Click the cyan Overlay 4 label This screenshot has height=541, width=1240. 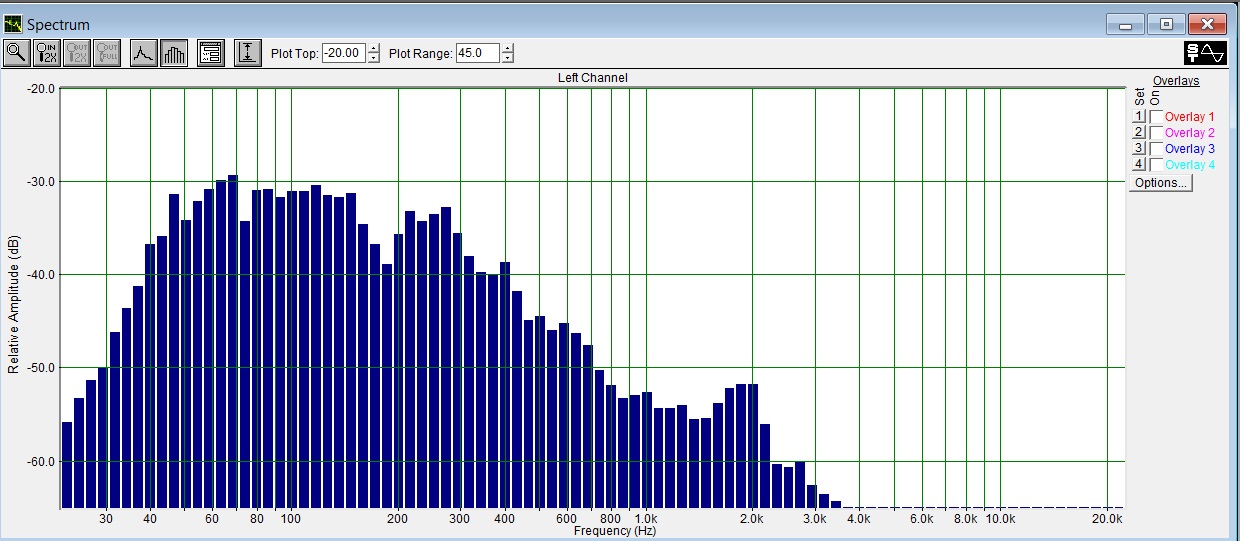point(1189,165)
